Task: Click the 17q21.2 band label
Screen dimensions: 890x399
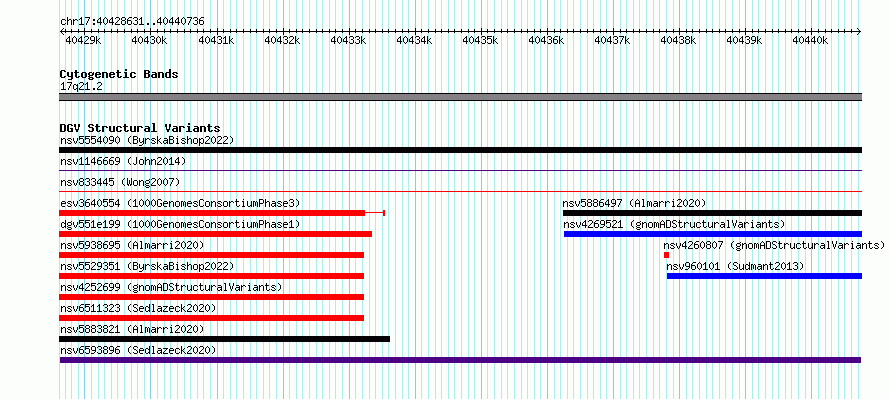Action: point(81,87)
